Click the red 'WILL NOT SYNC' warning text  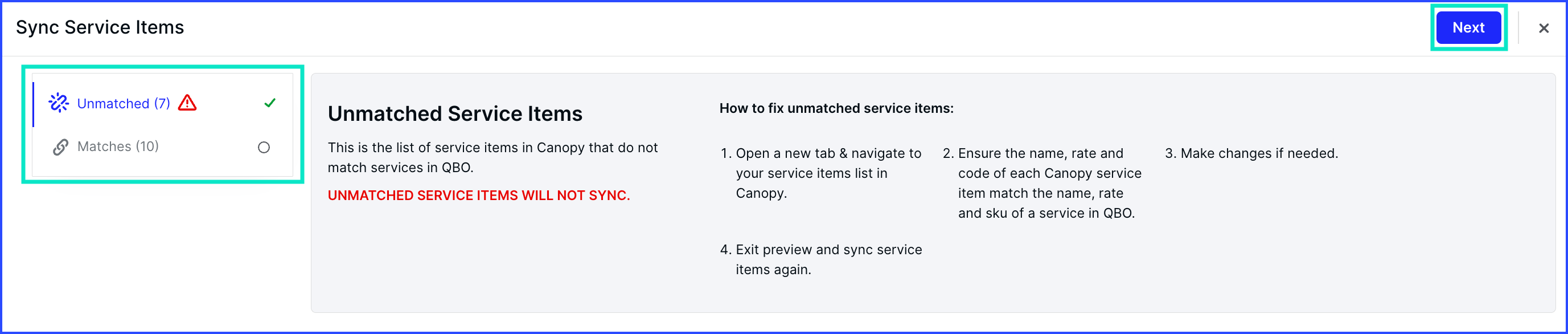pyautogui.click(x=478, y=195)
